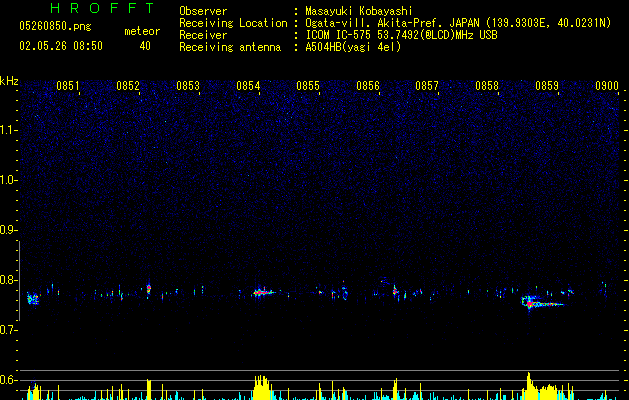Screen dimensions: 629x400
Task: Click the yellow power peak below 0854
Action: click(262, 388)
